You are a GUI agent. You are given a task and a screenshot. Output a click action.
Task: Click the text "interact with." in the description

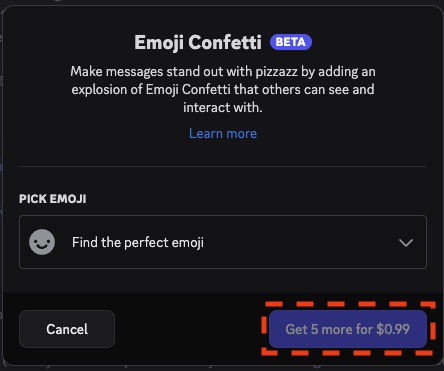tap(223, 107)
